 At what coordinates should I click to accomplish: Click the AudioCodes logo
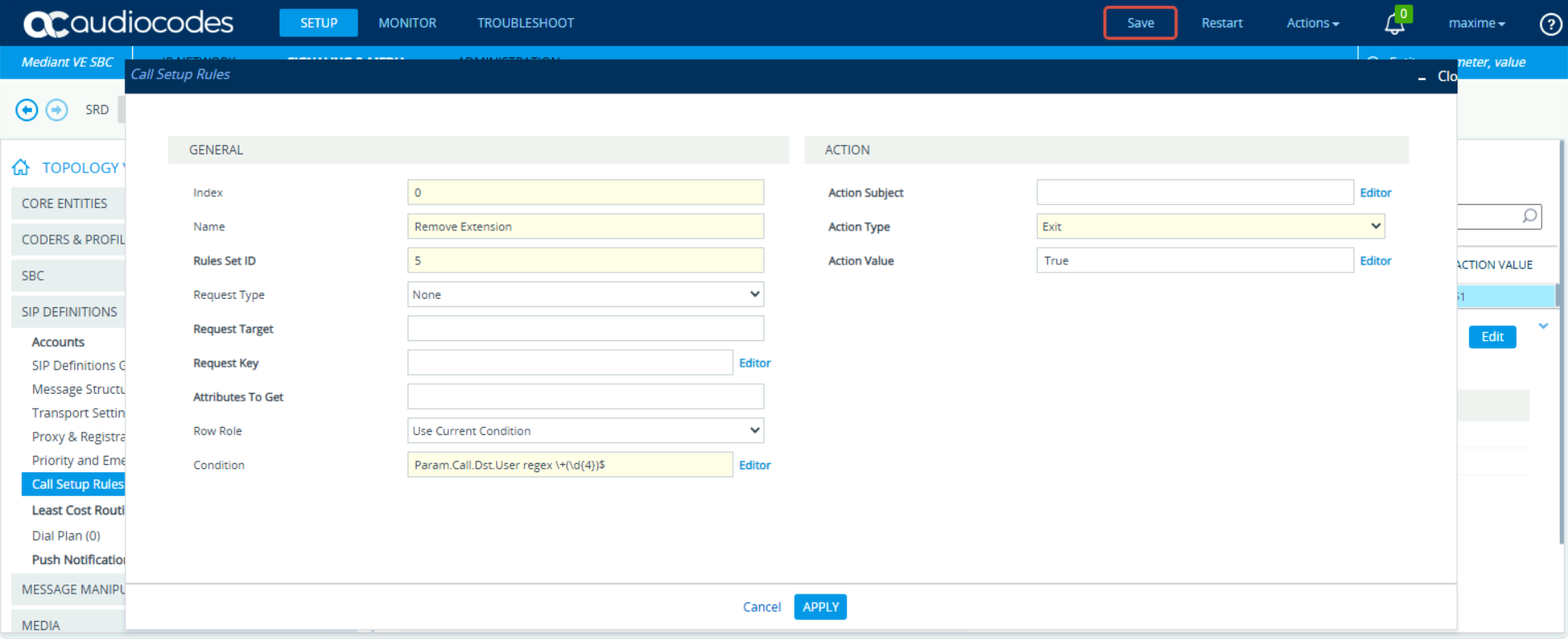point(129,23)
